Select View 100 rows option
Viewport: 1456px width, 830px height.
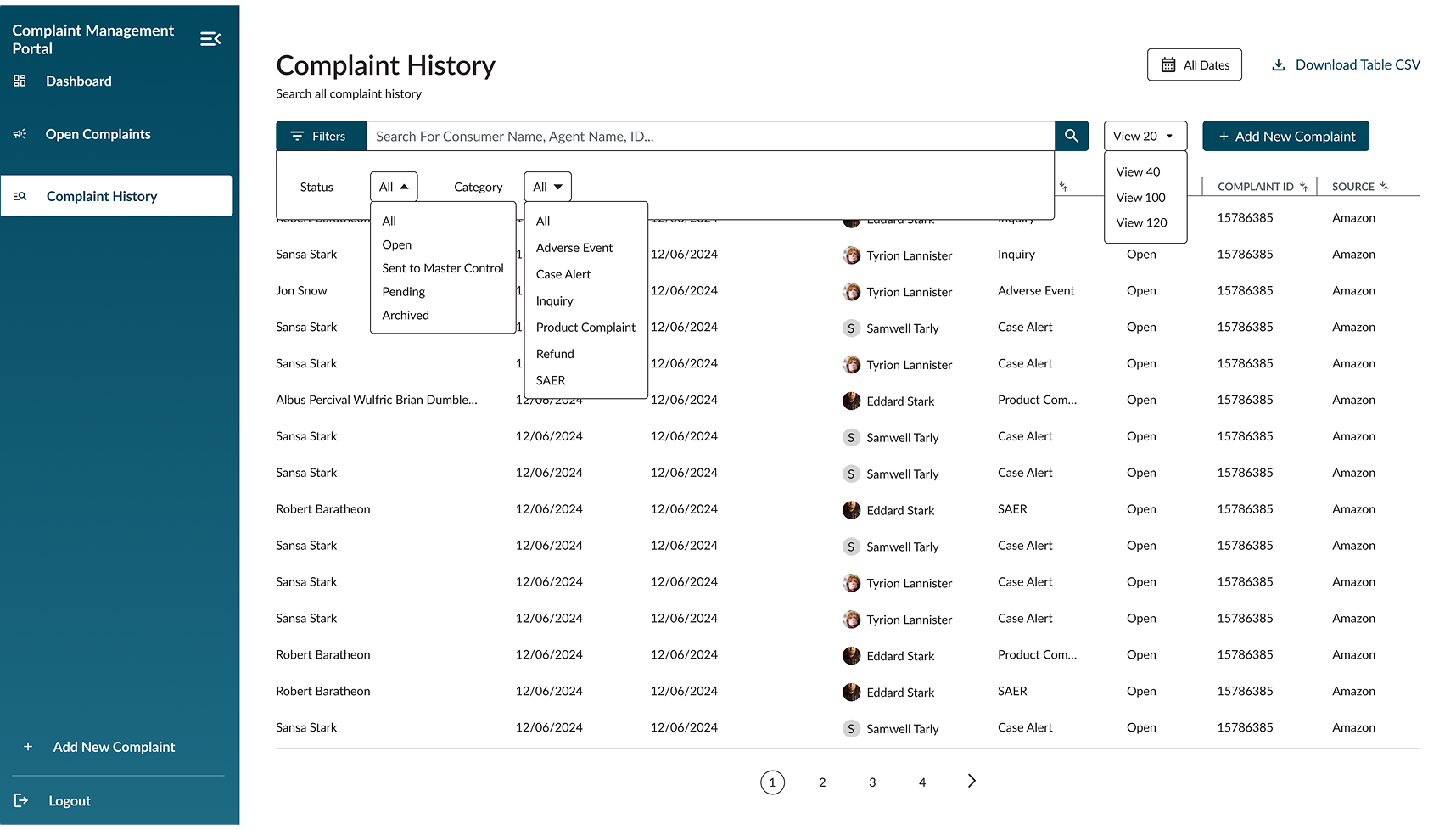(x=1140, y=198)
